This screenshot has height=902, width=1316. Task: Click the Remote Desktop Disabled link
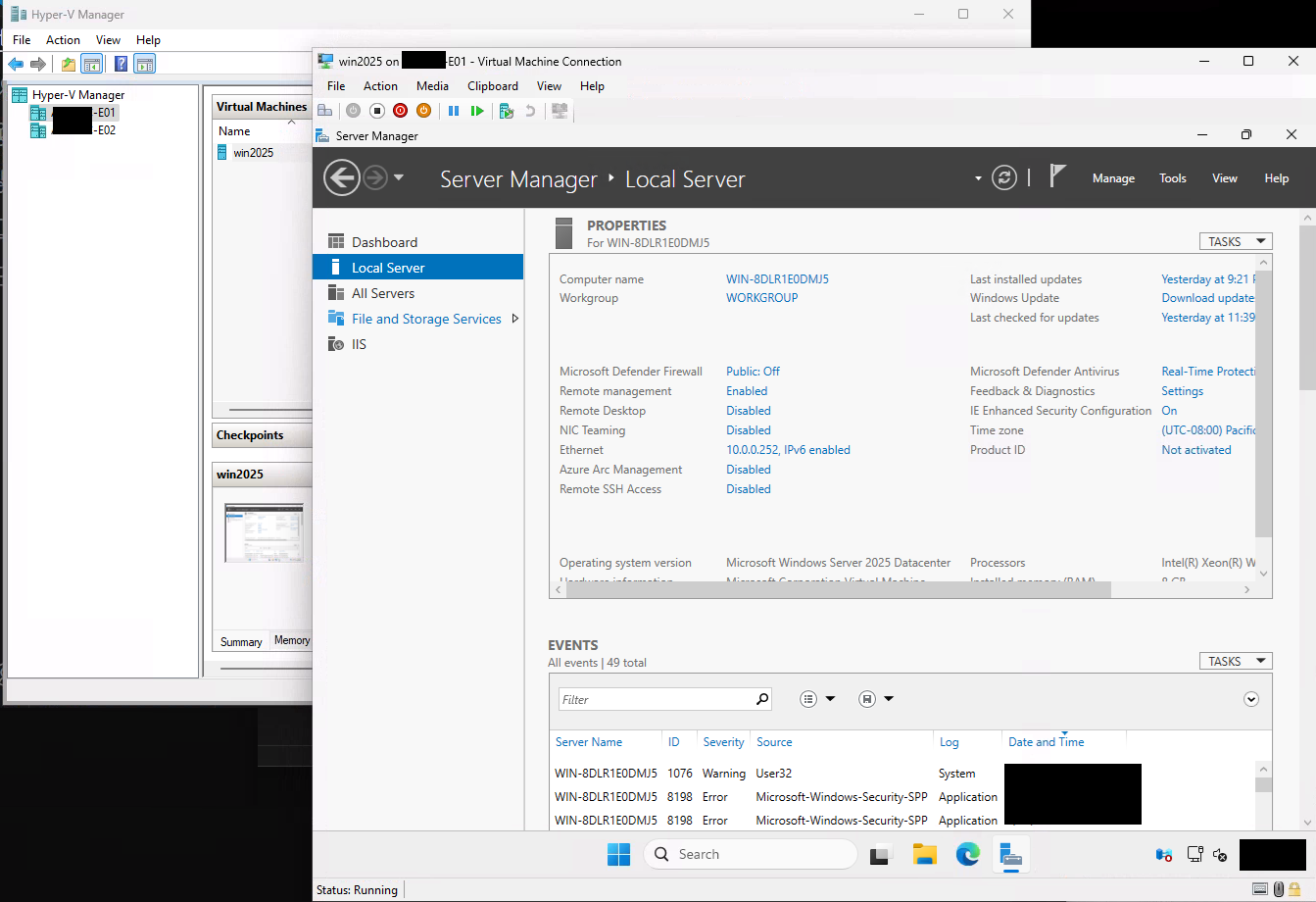pyautogui.click(x=748, y=411)
